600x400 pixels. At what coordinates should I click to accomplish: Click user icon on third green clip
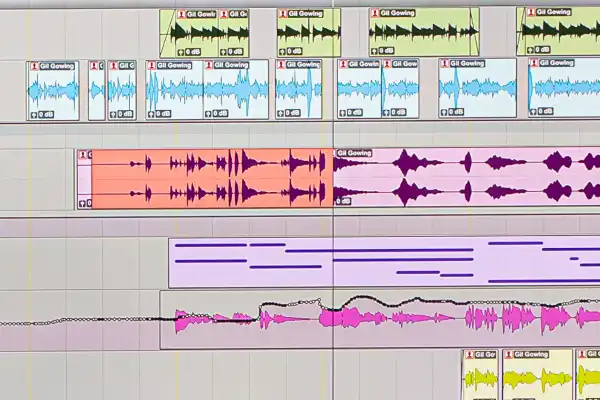(x=283, y=14)
